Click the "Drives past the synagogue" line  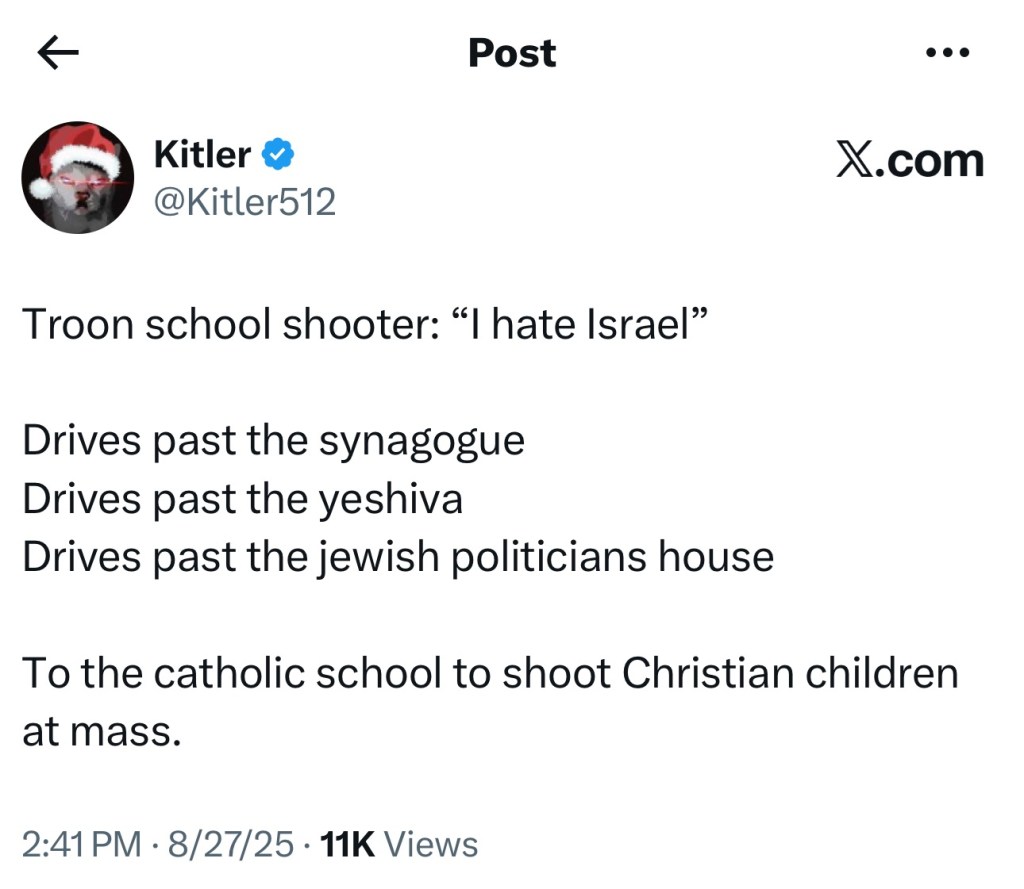[273, 441]
